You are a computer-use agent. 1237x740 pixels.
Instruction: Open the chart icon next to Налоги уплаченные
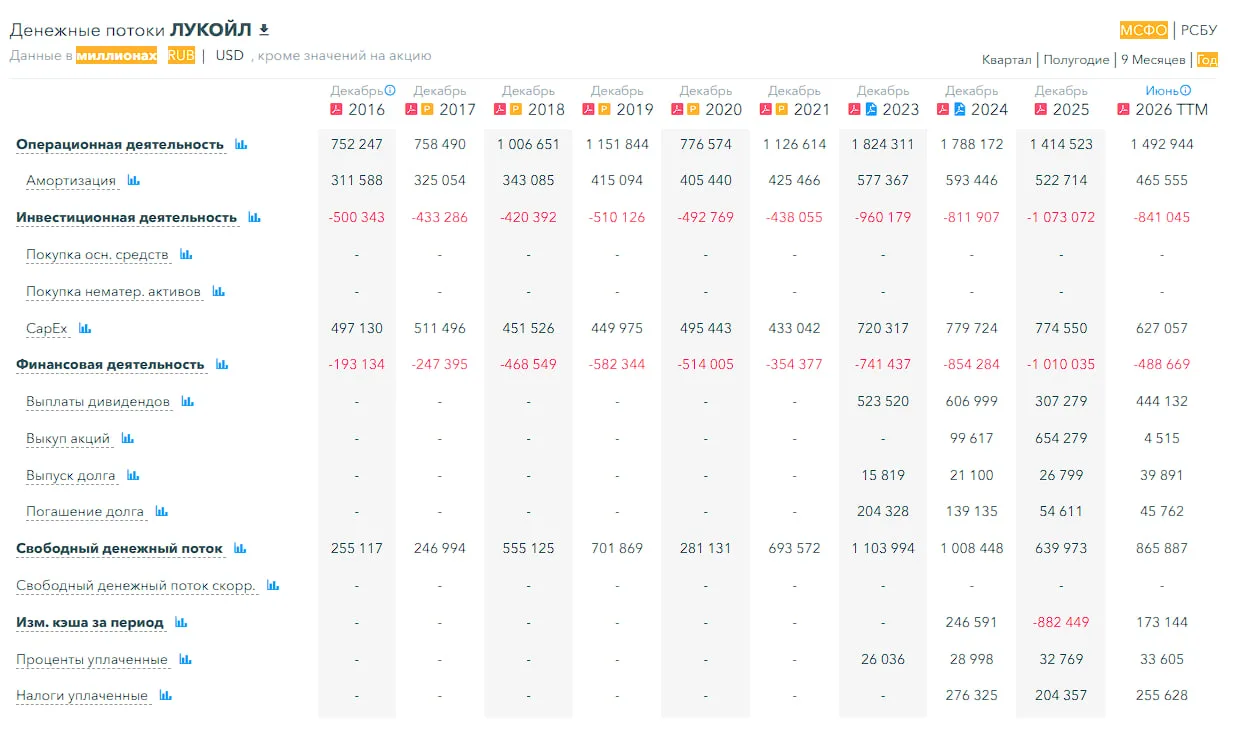click(x=165, y=695)
